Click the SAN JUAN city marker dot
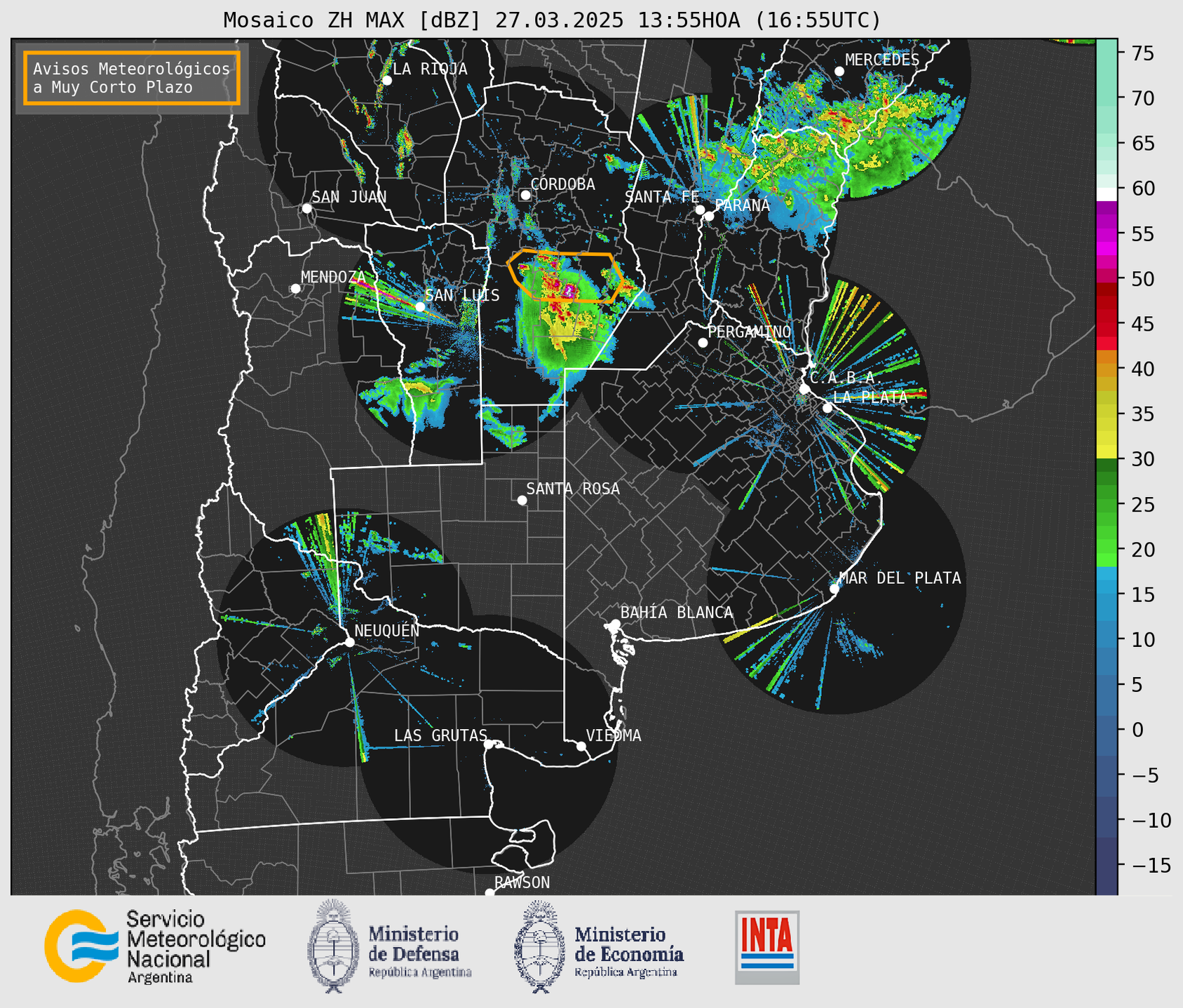1183x1008 pixels. [306, 208]
